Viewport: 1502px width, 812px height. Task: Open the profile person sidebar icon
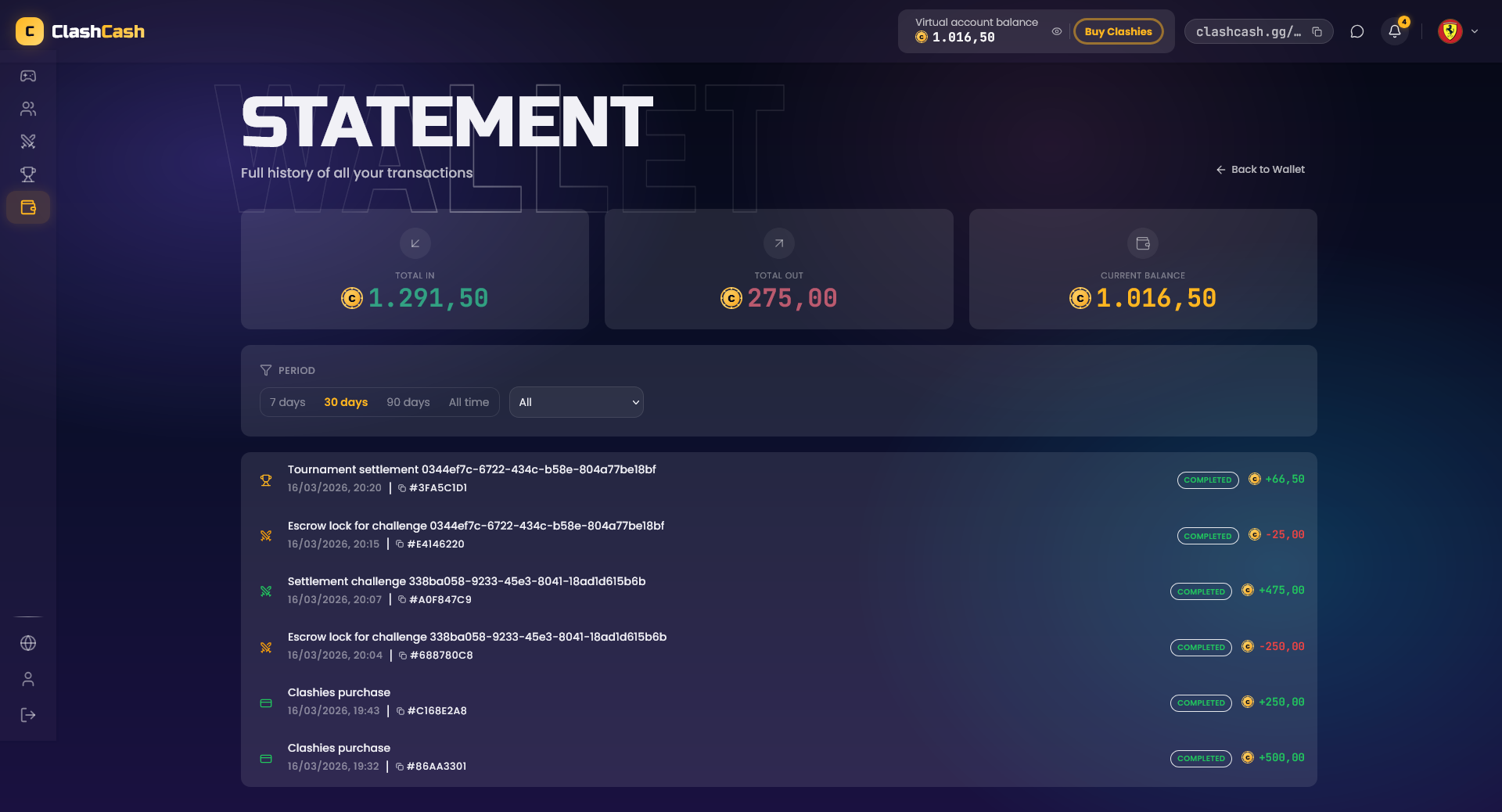coord(28,679)
